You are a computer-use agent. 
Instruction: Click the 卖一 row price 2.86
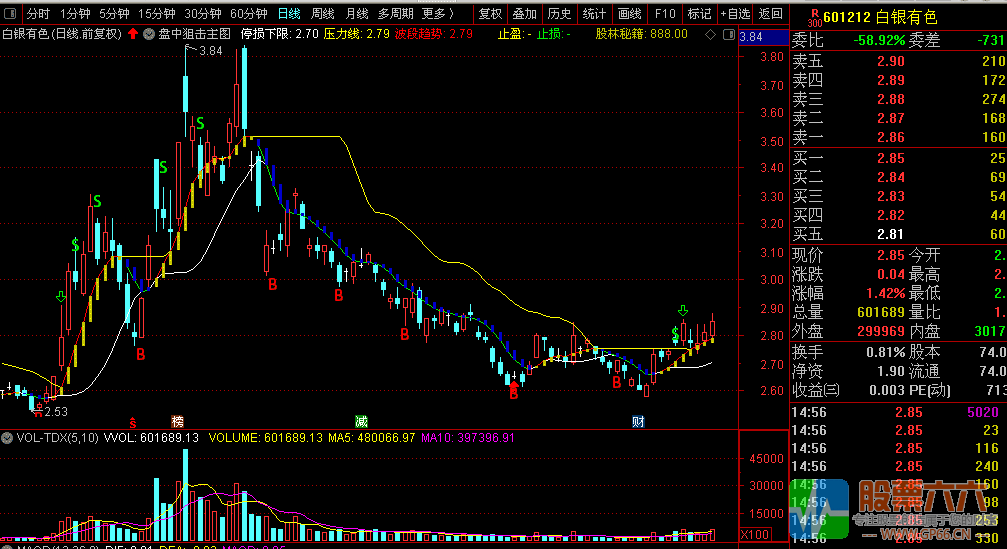click(x=891, y=137)
